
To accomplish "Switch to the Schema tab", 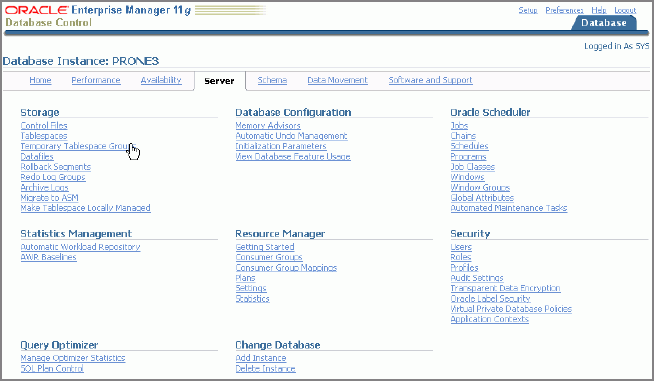I will 272,80.
